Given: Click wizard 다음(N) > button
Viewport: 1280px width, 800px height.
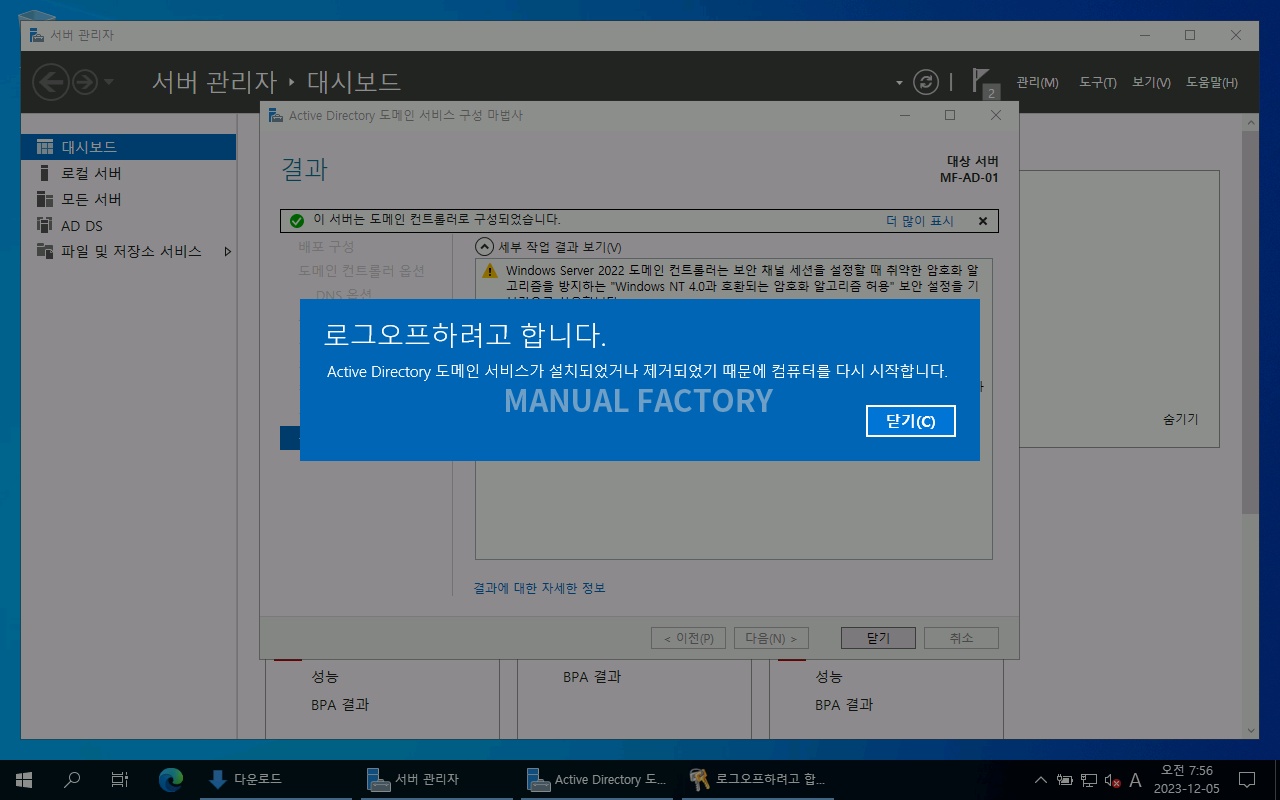Looking at the screenshot, I should (x=771, y=638).
